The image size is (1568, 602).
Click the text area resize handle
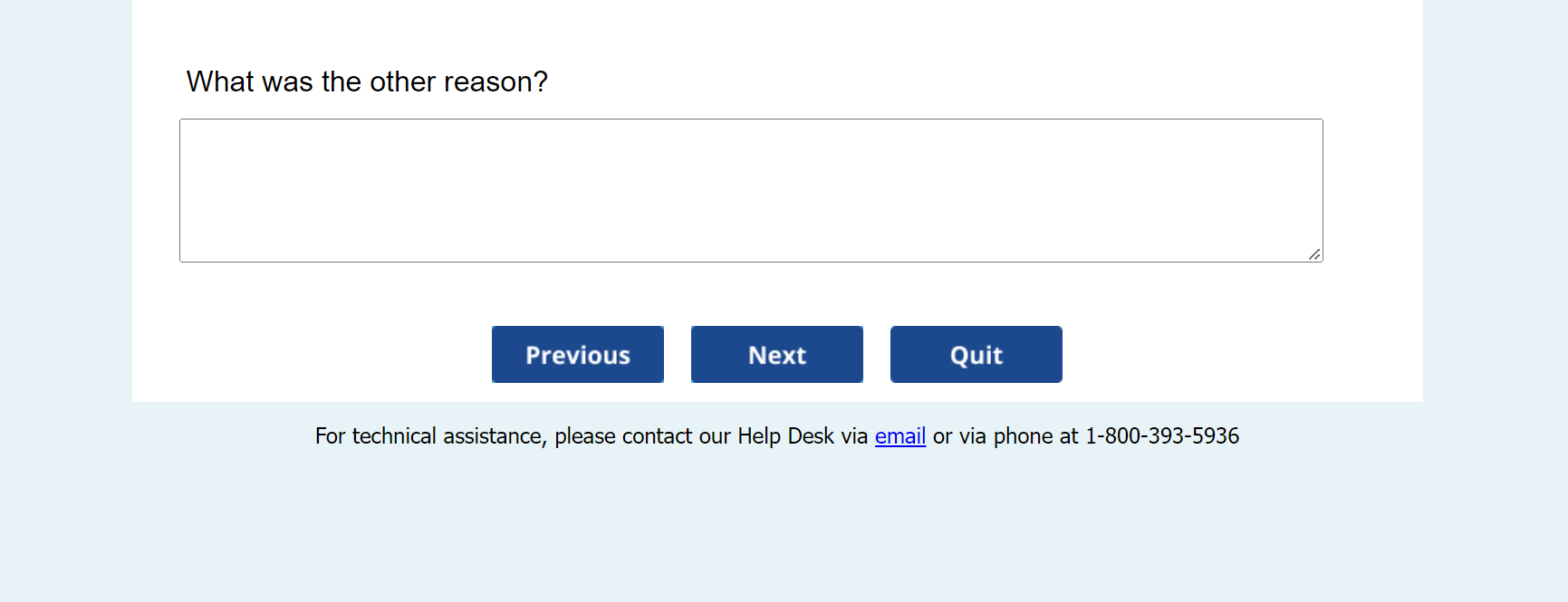(x=1314, y=254)
